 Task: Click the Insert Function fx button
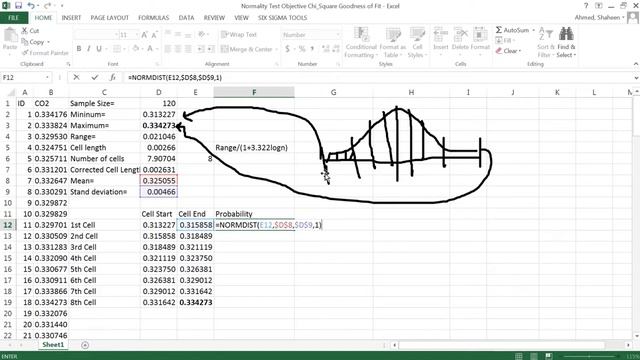[x=113, y=77]
